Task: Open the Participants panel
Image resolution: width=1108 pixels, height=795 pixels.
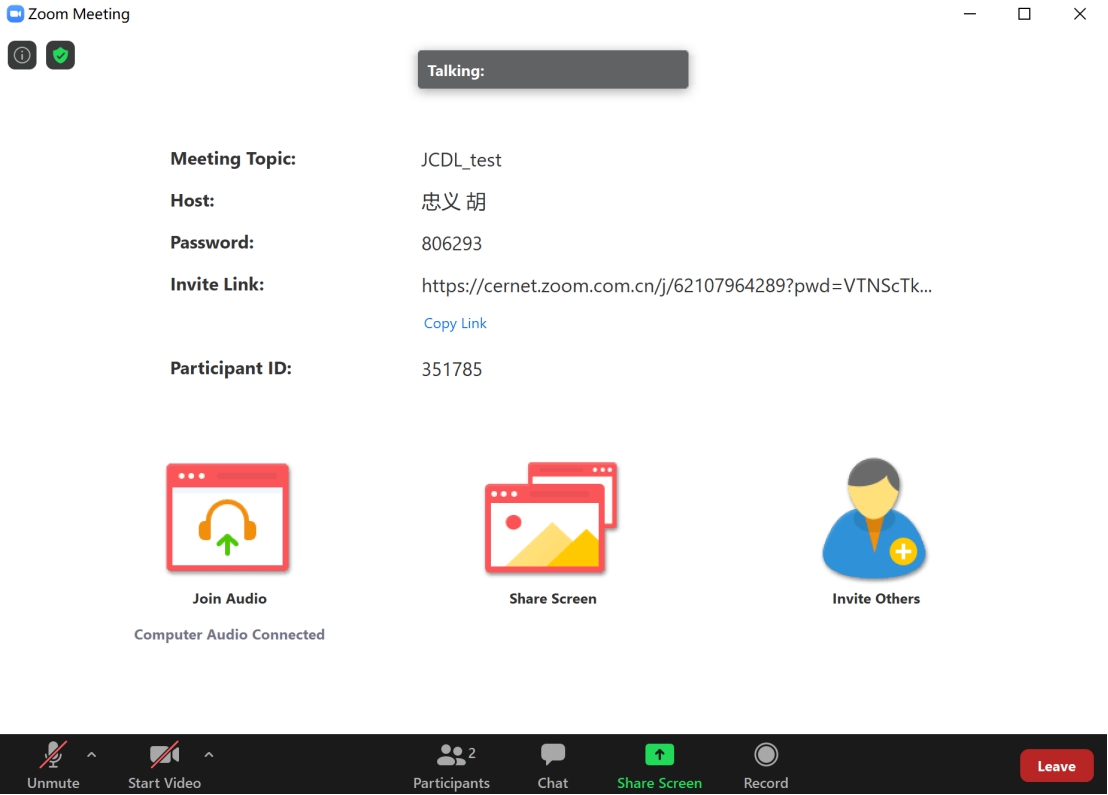Action: point(452,766)
